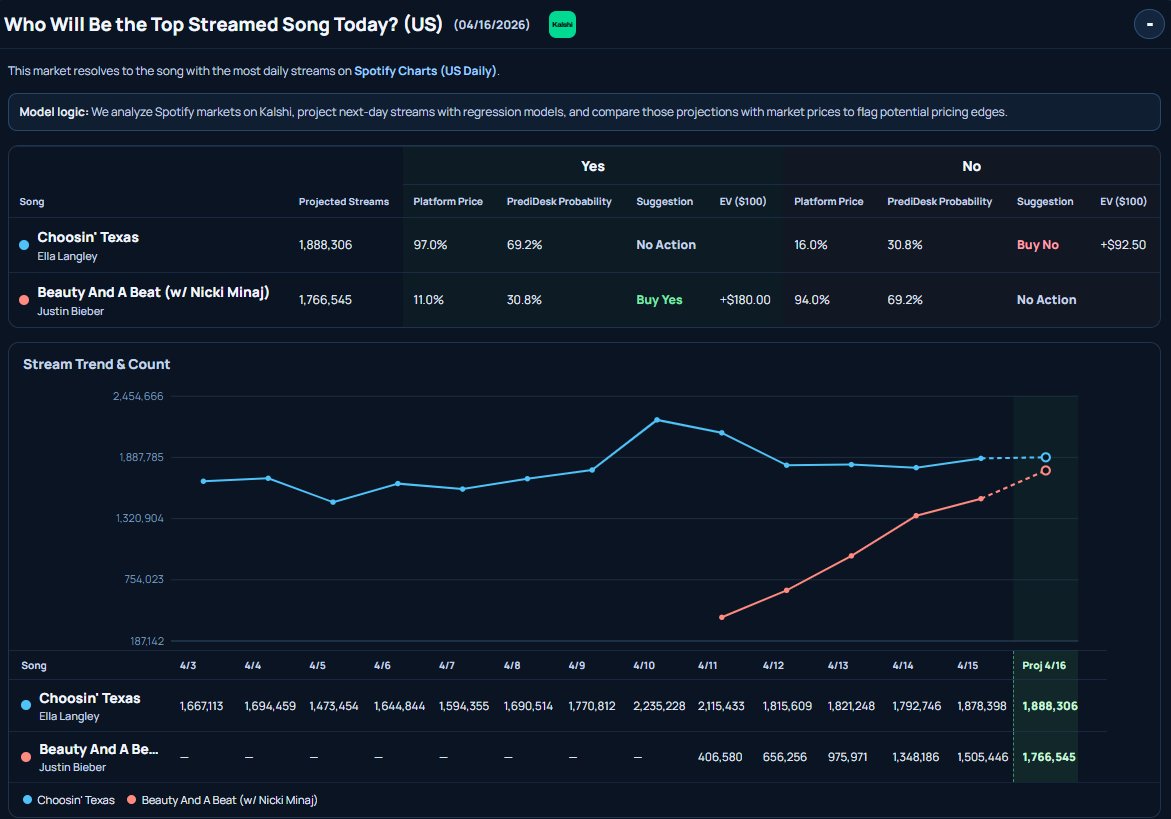
Task: Click the 1,878,398 stream count cell
Action: 982,706
